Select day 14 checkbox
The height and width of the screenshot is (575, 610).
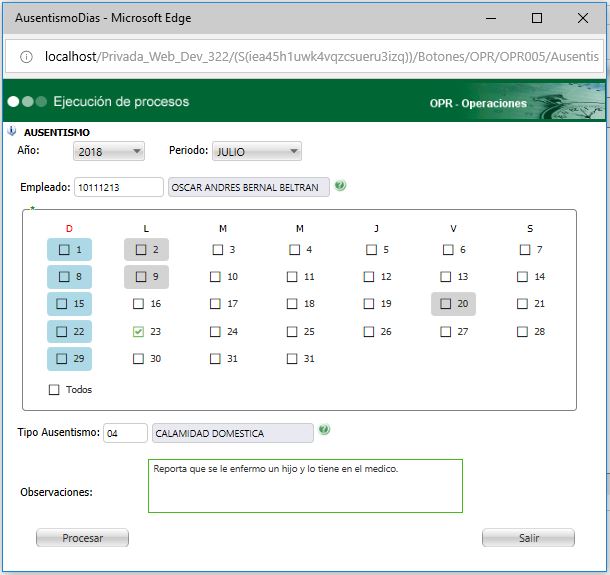click(x=522, y=277)
